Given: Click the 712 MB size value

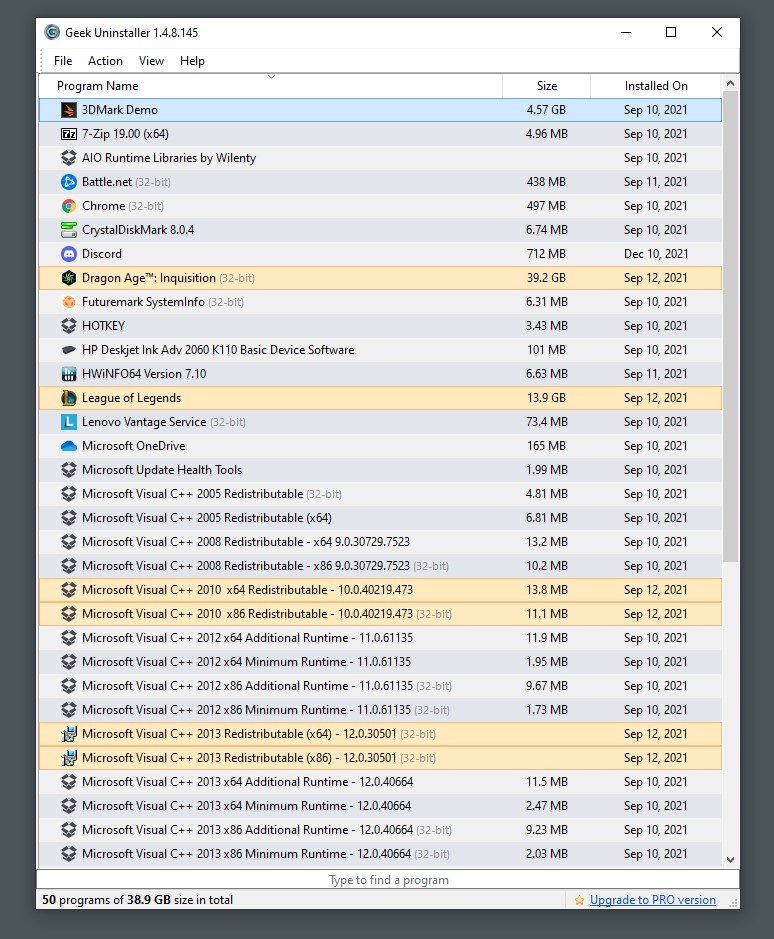Looking at the screenshot, I should (x=546, y=254).
